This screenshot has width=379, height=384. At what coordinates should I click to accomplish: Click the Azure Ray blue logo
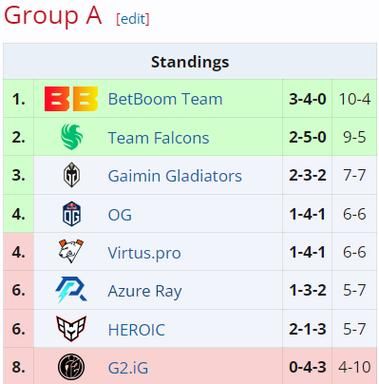(71, 290)
